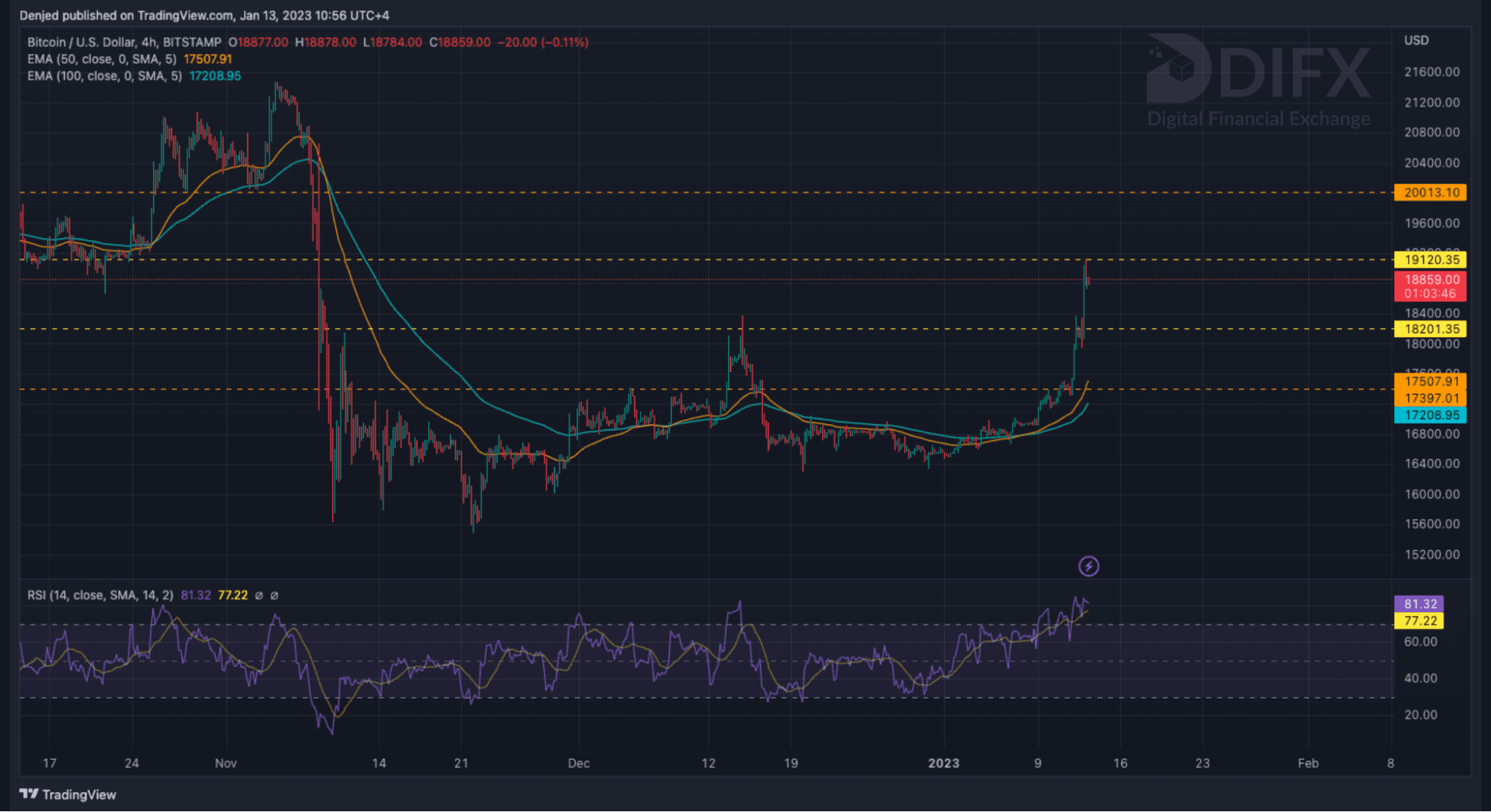This screenshot has width=1491, height=812.
Task: Click the USD currency label on price axis
Action: tap(1416, 40)
